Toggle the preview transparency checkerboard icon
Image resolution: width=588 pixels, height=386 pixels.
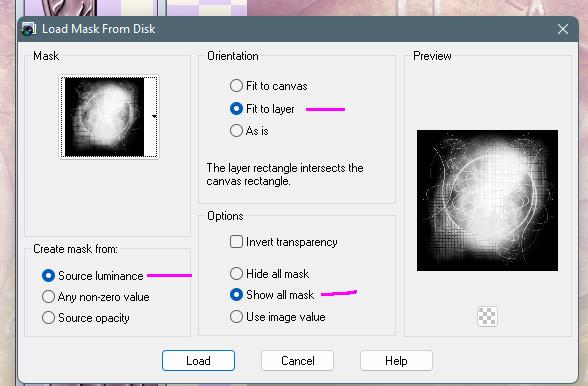[487, 316]
